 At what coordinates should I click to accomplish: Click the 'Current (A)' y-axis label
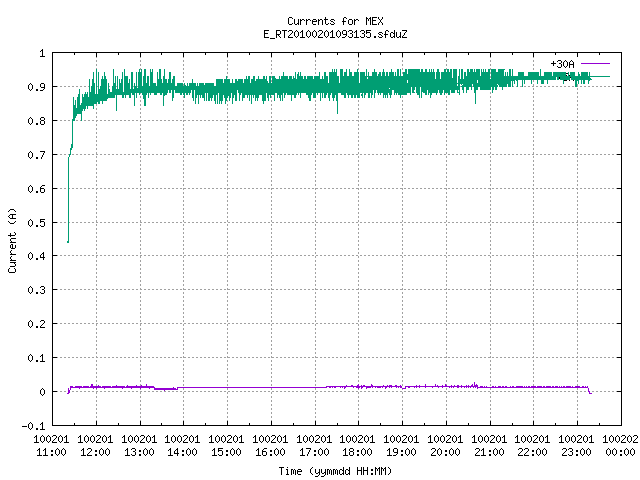pos(12,240)
